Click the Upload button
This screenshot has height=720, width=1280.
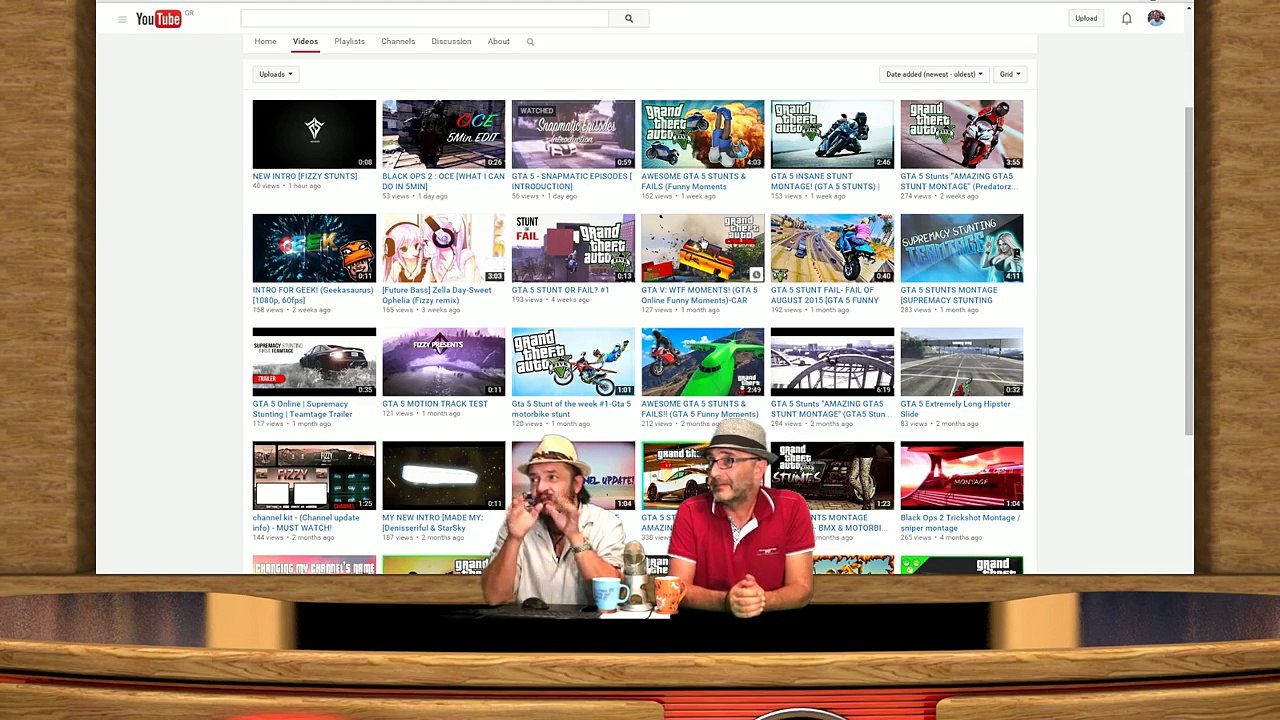pos(1086,18)
